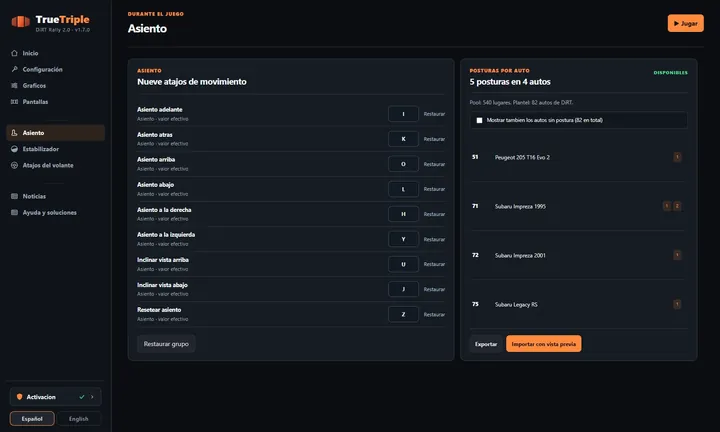
Task: Select posture 1 of Subaru Impreza 1995
Action: (667, 206)
